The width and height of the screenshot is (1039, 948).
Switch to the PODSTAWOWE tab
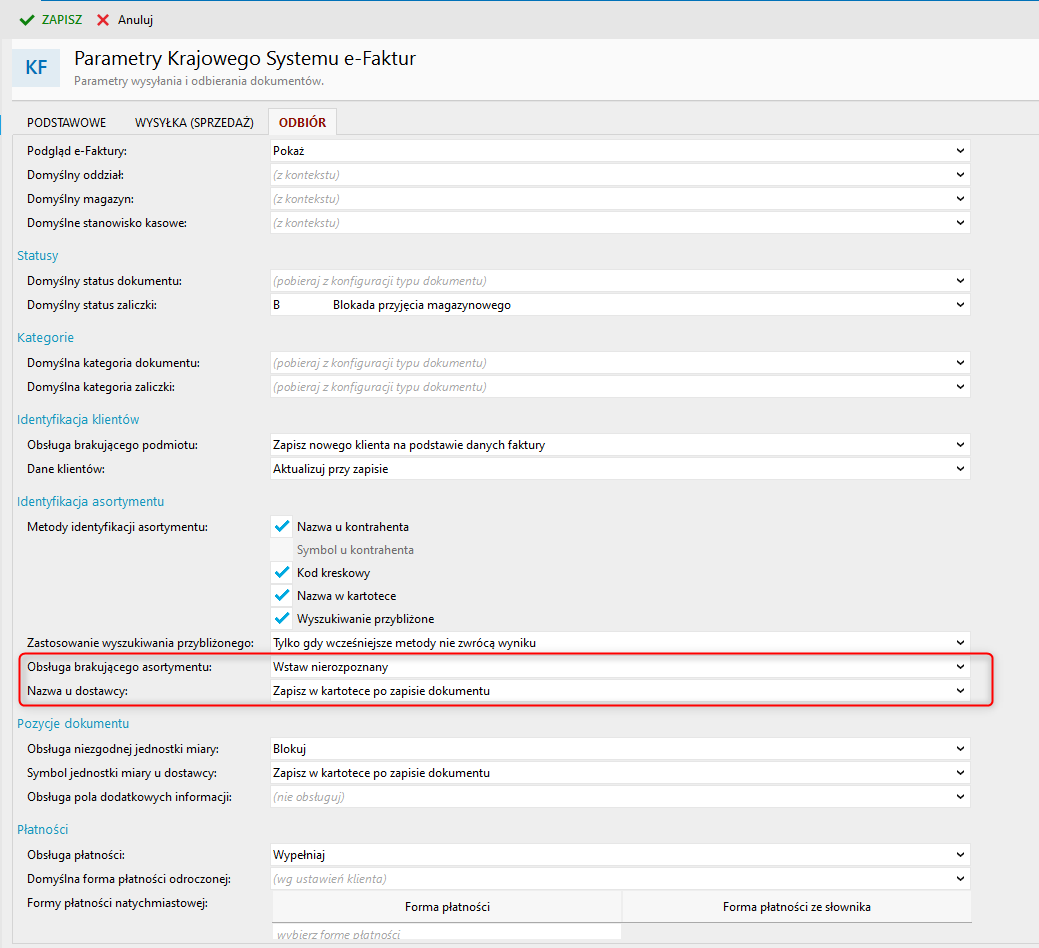pos(67,123)
